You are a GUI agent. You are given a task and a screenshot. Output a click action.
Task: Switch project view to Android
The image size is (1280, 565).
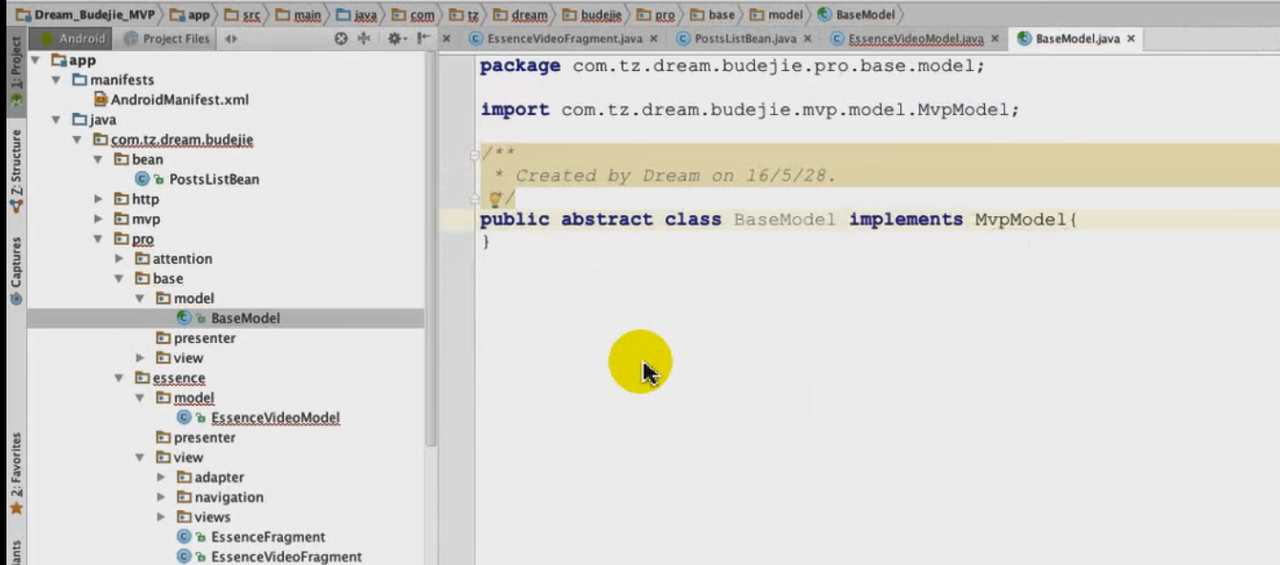tap(72, 39)
